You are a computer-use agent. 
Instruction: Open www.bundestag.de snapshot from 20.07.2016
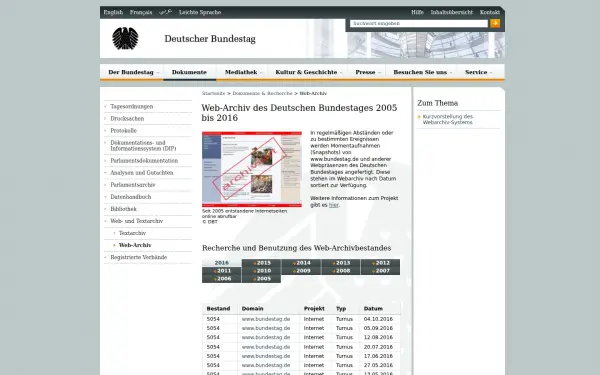(266, 347)
